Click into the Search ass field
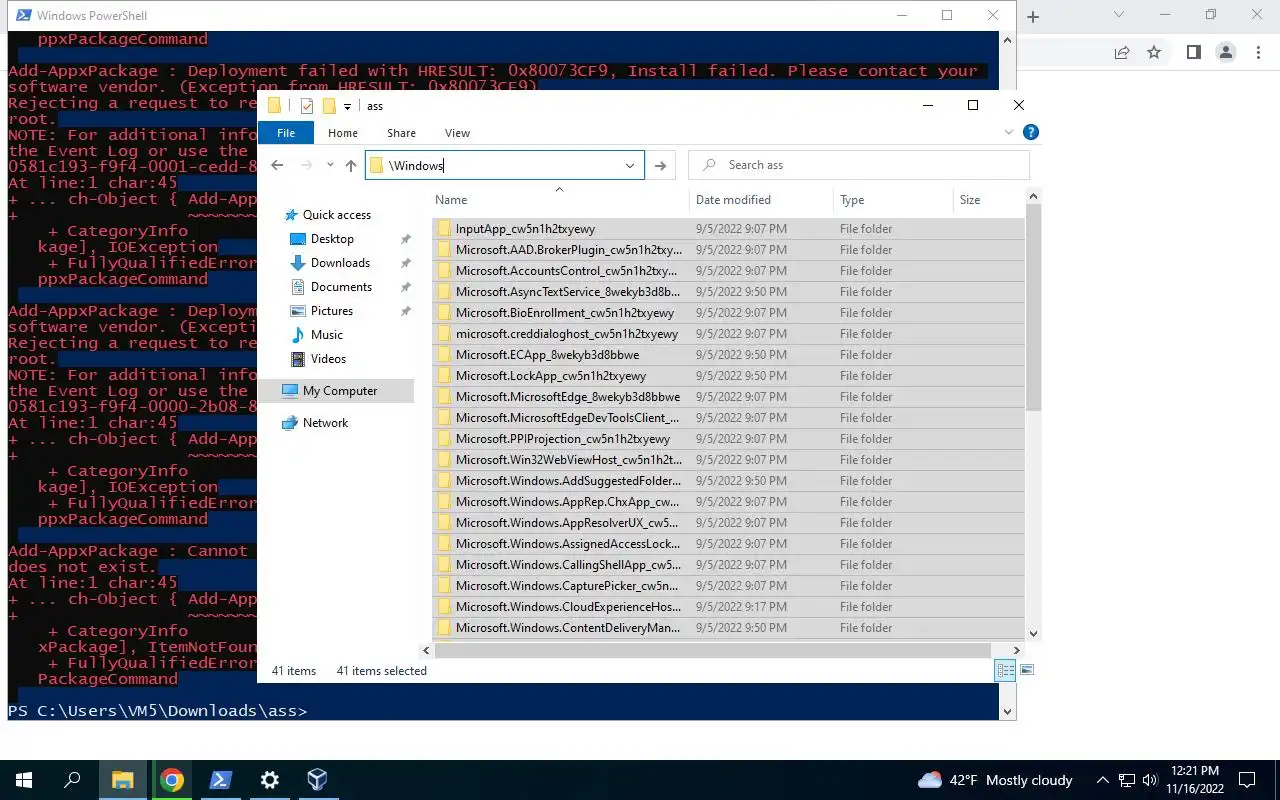 click(x=860, y=165)
